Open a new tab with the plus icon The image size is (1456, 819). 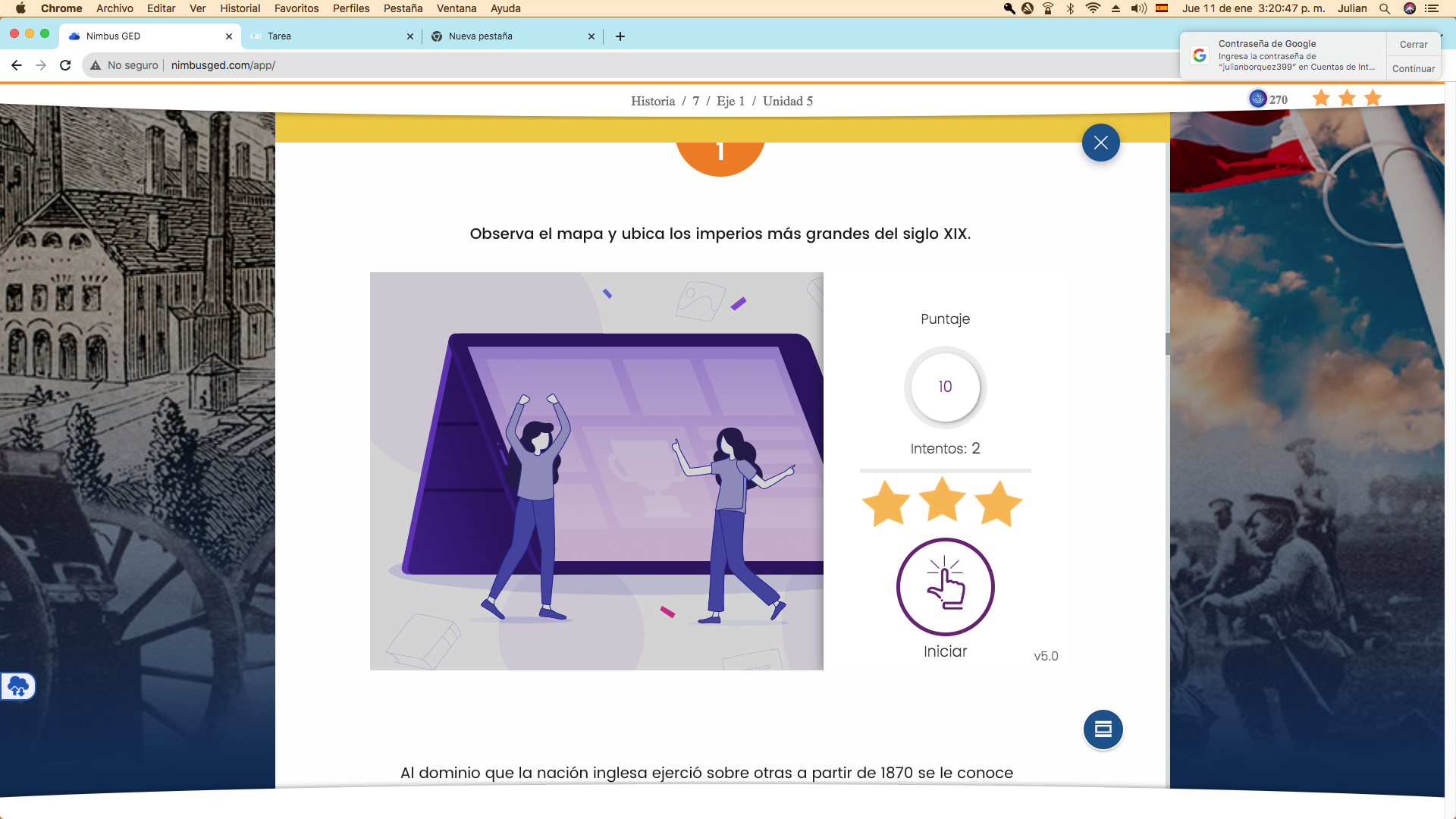point(620,36)
